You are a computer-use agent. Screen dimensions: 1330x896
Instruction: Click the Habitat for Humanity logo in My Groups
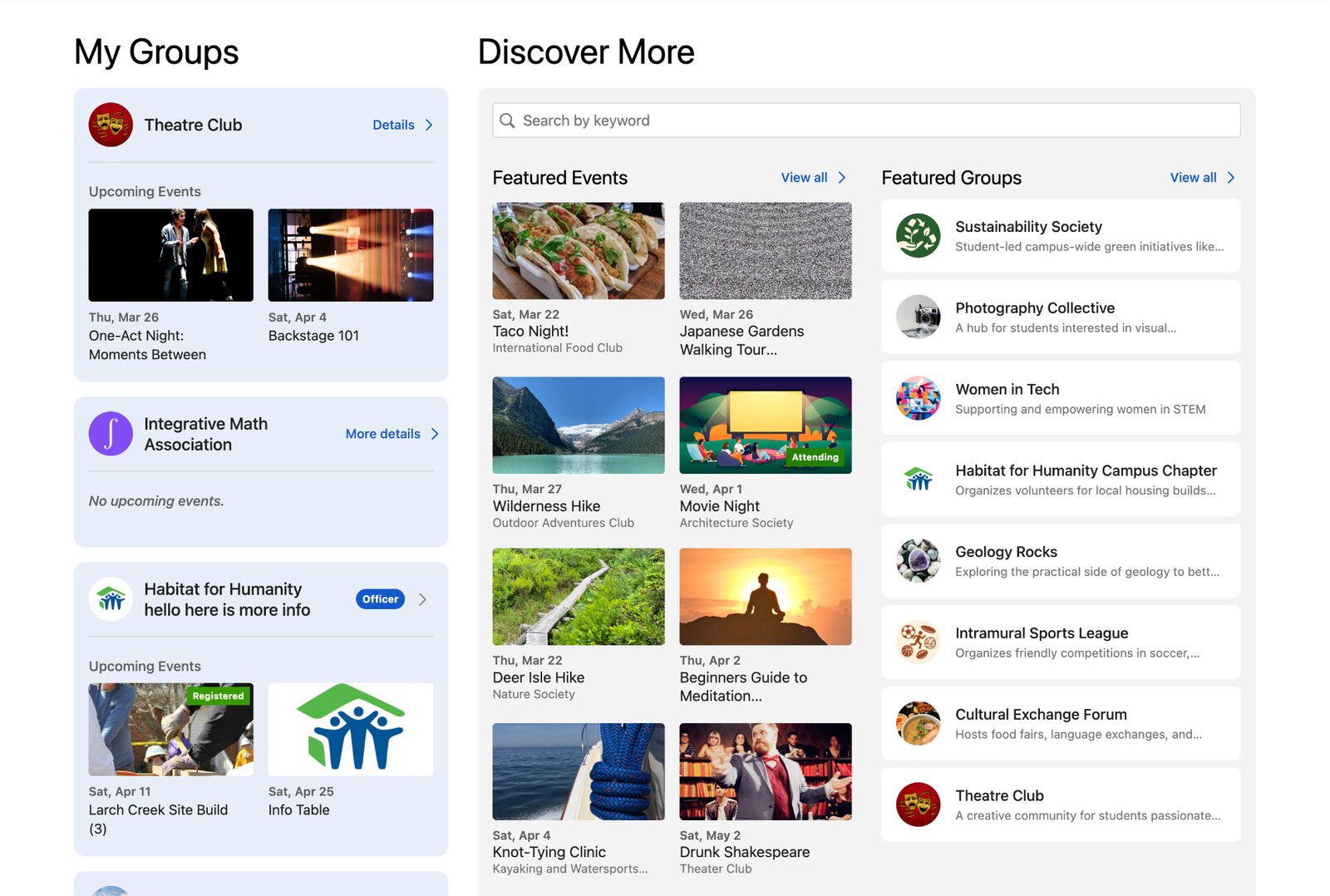click(111, 599)
